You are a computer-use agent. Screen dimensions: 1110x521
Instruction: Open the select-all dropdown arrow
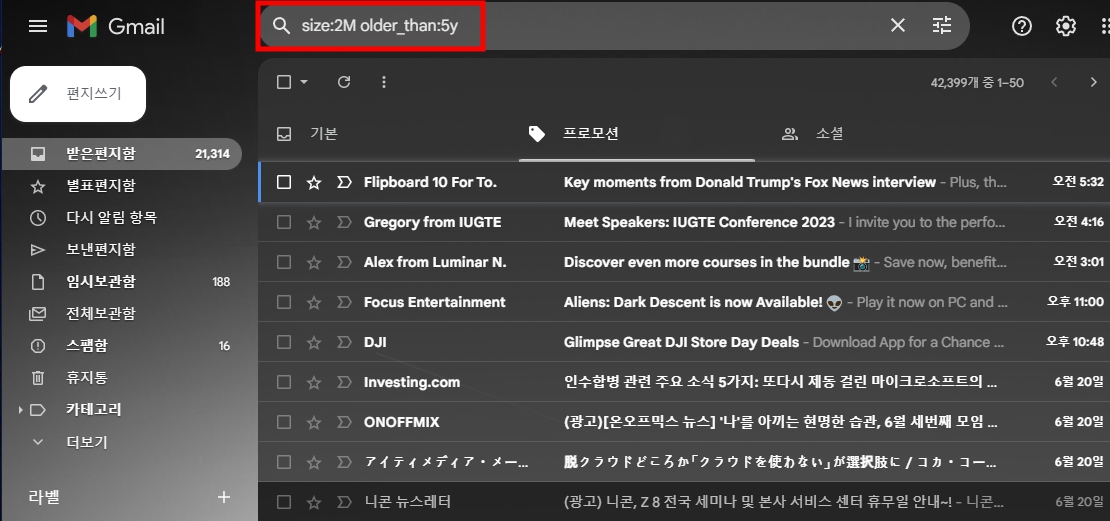304,82
